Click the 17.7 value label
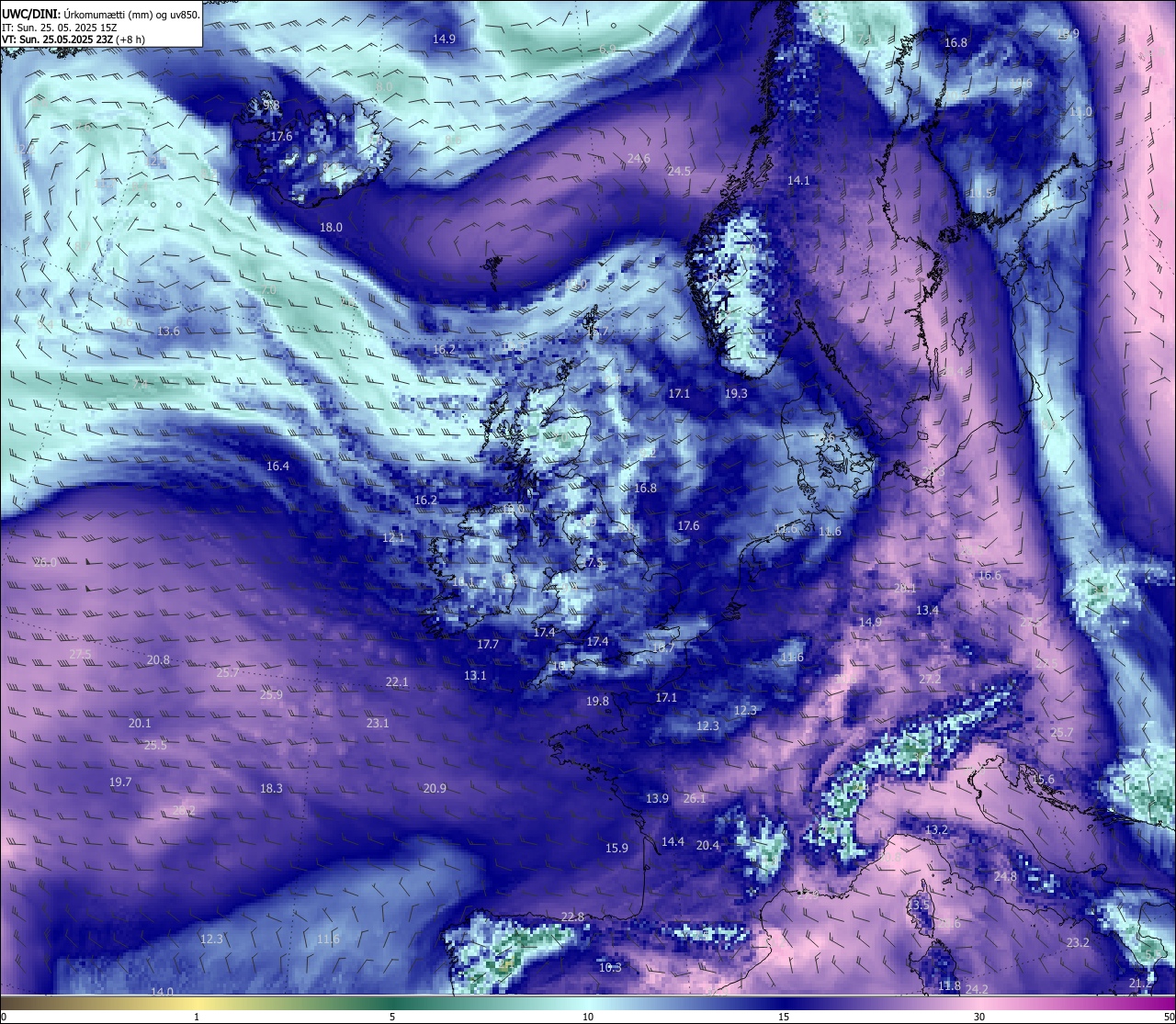 pyautogui.click(x=488, y=645)
